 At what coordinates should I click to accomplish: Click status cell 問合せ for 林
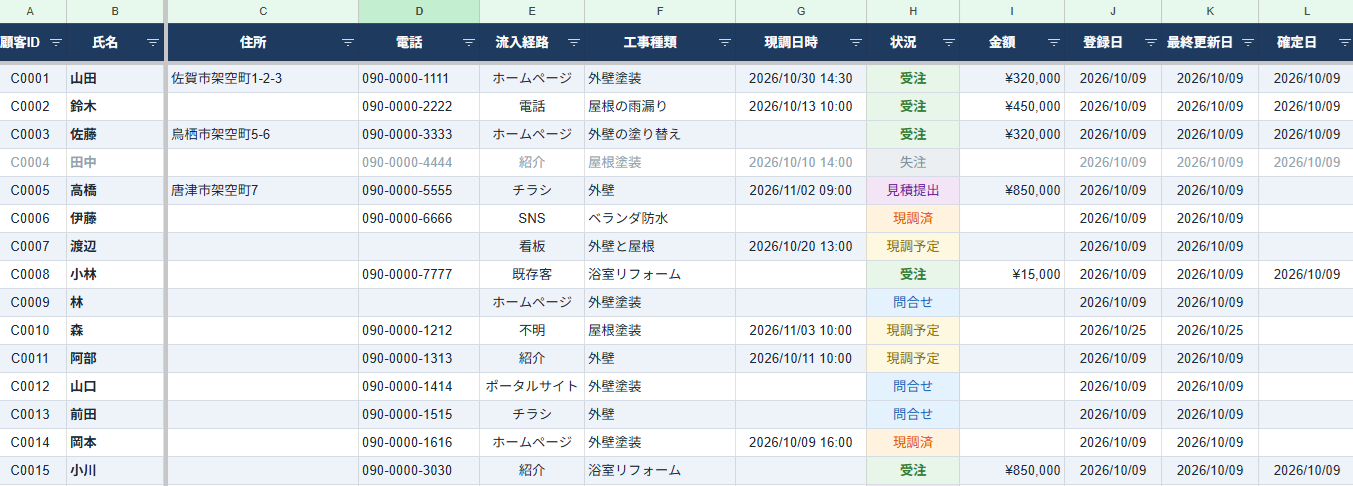tap(913, 302)
